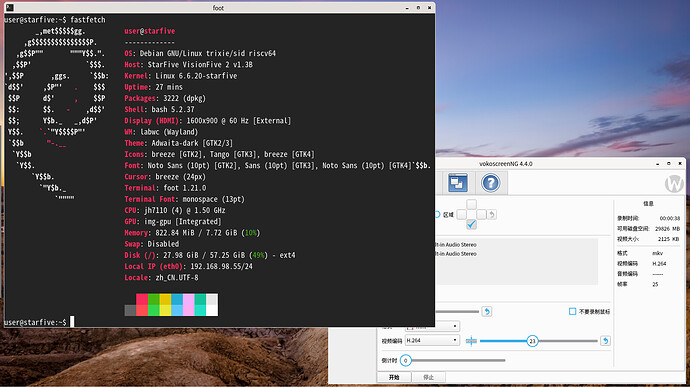Click the 停止 stop button
The width and height of the screenshot is (690, 388).
[x=429, y=377]
